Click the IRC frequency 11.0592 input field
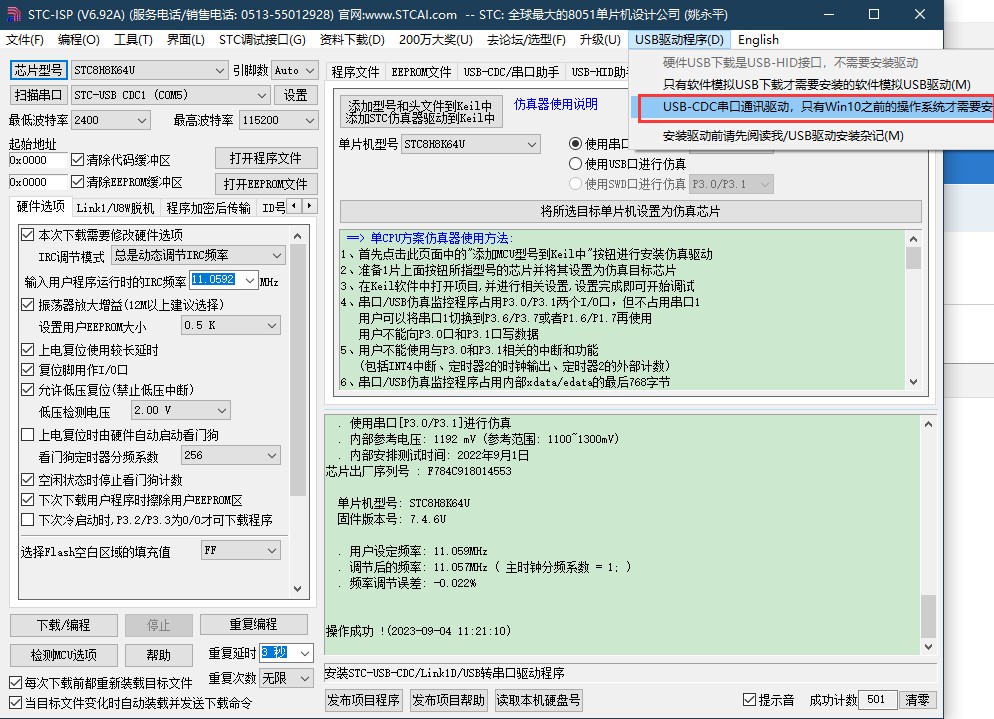This screenshot has height=719, width=994. coord(223,280)
